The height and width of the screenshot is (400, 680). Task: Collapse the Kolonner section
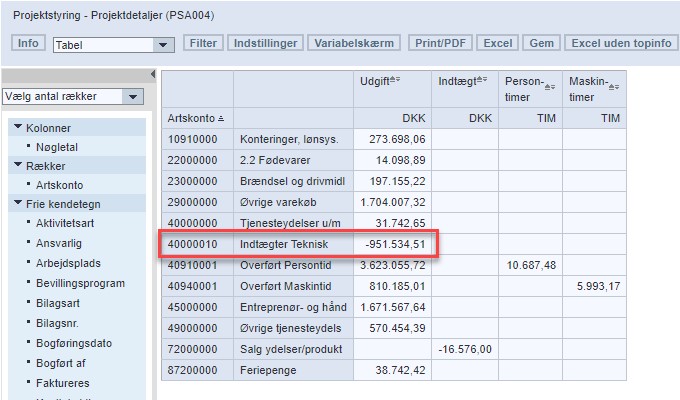point(18,128)
